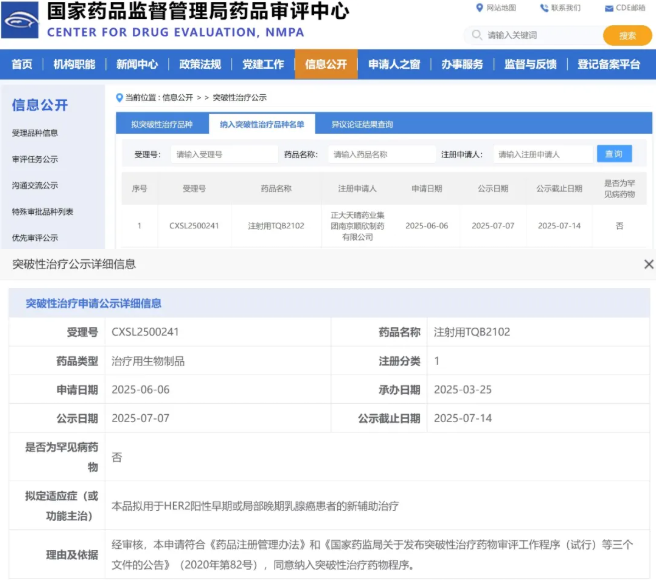Click the blue 查询 button
This screenshot has height=580, width=656.
614,154
